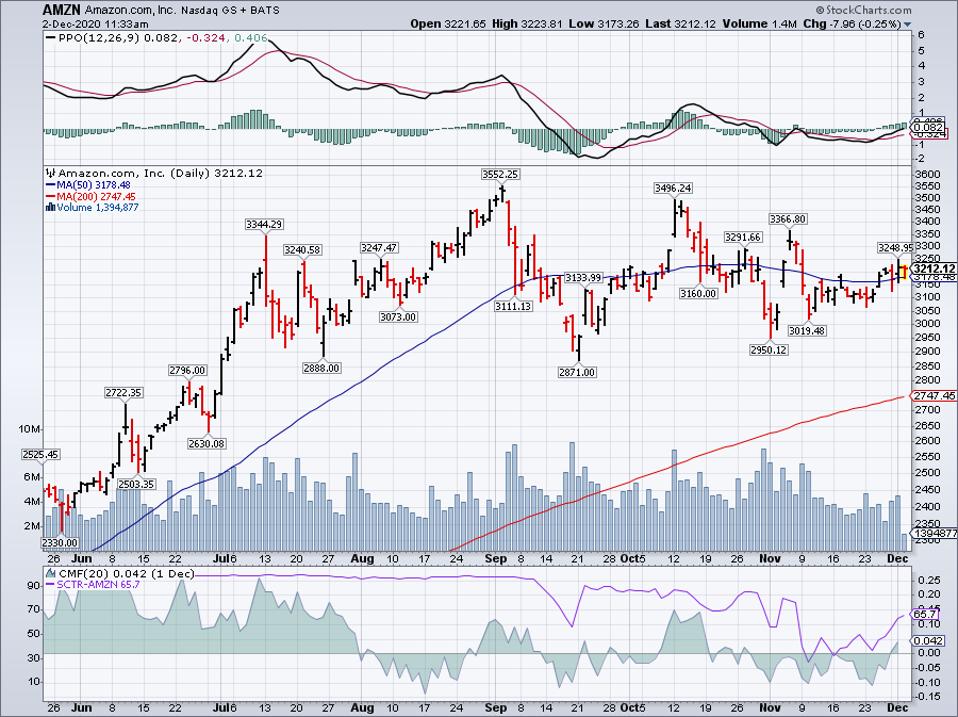Click the 3133.99 price label
The width and height of the screenshot is (958, 717).
tap(583, 278)
